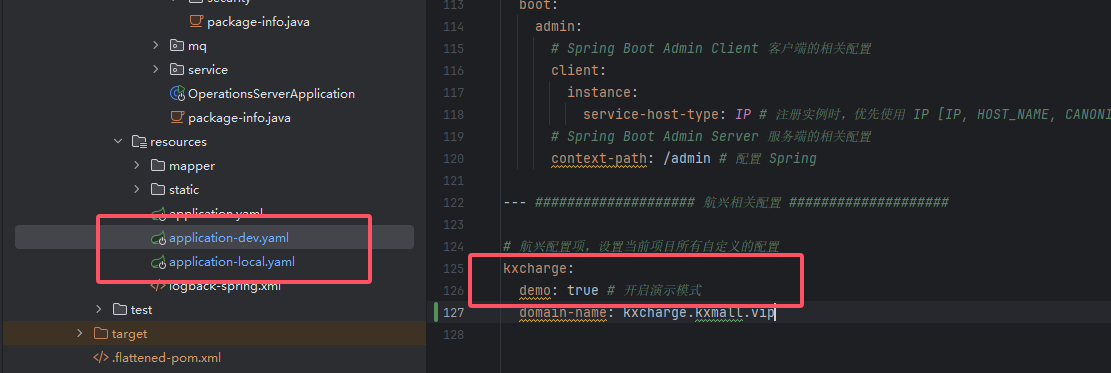The image size is (1111, 373).
Task: Click the orange target folder icon
Action: pyautogui.click(x=101, y=334)
